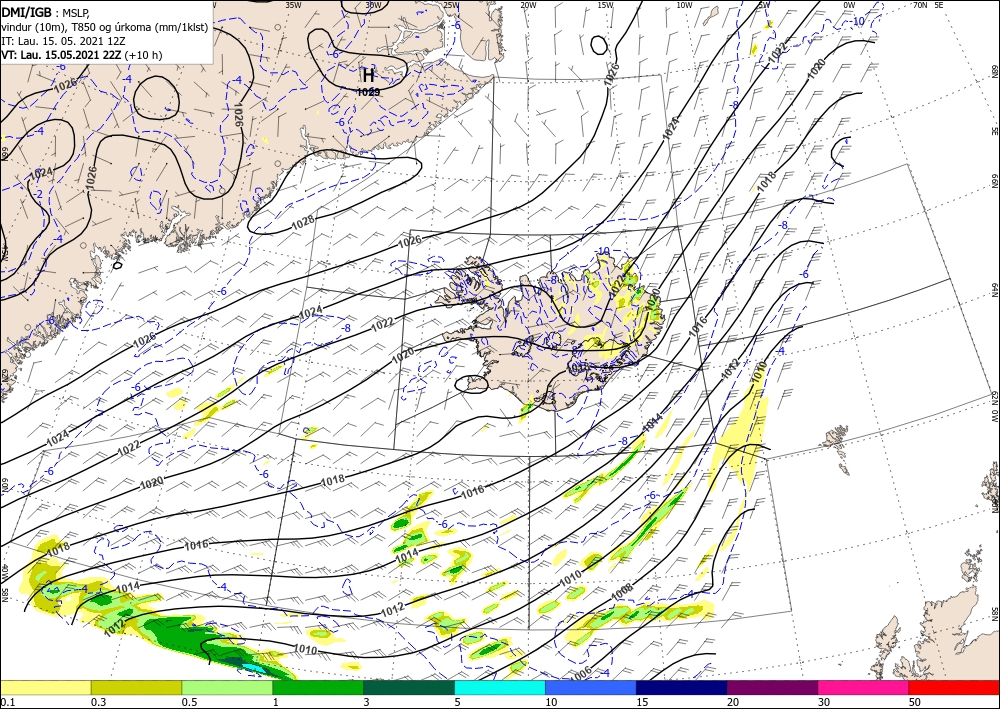Click the '20W' longitude label

[x=528, y=5]
